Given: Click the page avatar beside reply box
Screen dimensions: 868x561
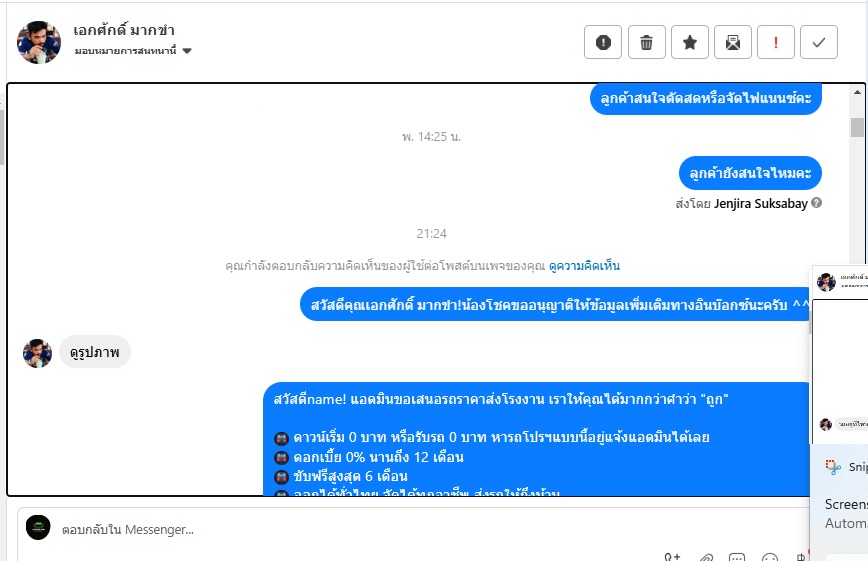Looking at the screenshot, I should [38, 527].
